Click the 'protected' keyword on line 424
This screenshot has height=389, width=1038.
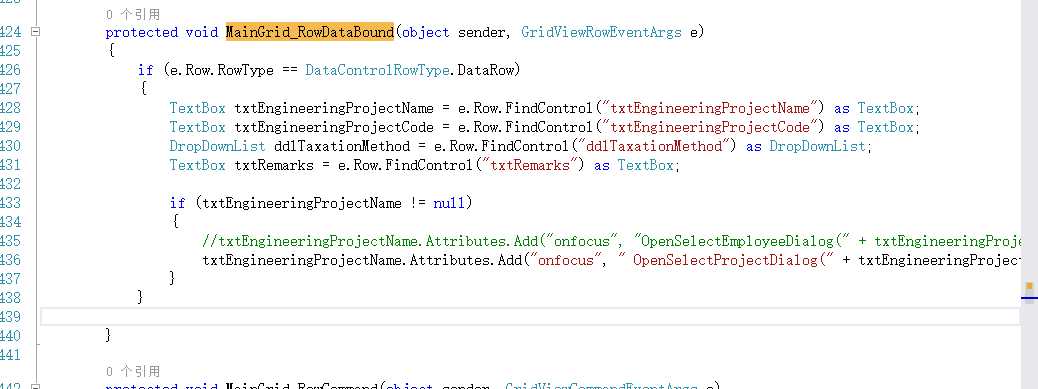(x=142, y=32)
